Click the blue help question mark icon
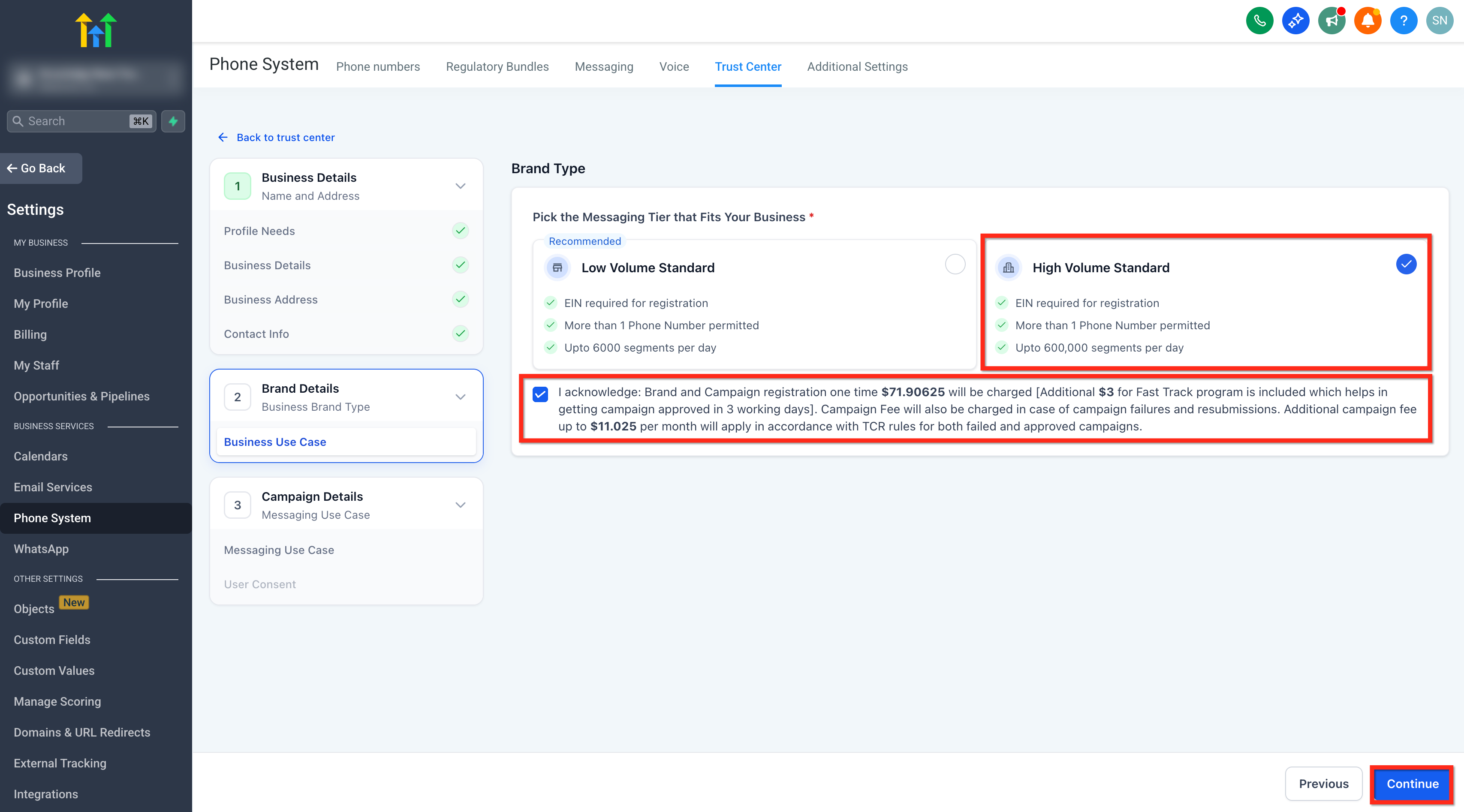 point(1403,21)
